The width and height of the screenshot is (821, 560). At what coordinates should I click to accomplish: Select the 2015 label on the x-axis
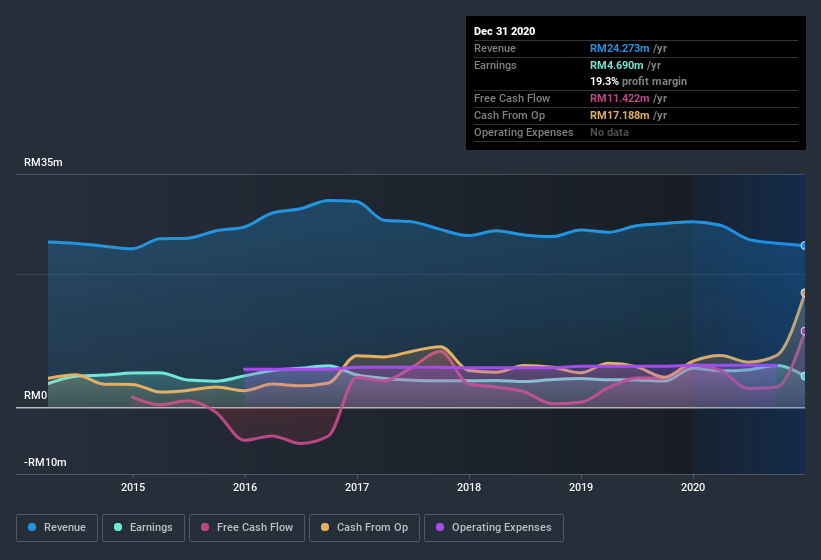point(133,488)
